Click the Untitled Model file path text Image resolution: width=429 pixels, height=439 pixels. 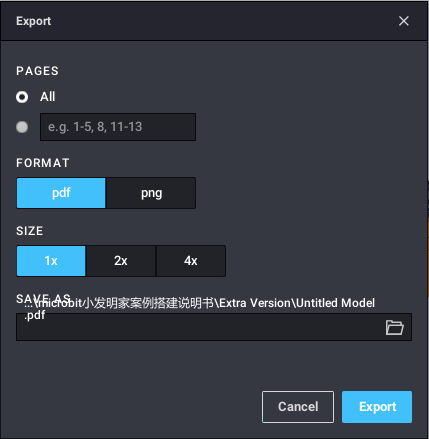[x=335, y=303]
